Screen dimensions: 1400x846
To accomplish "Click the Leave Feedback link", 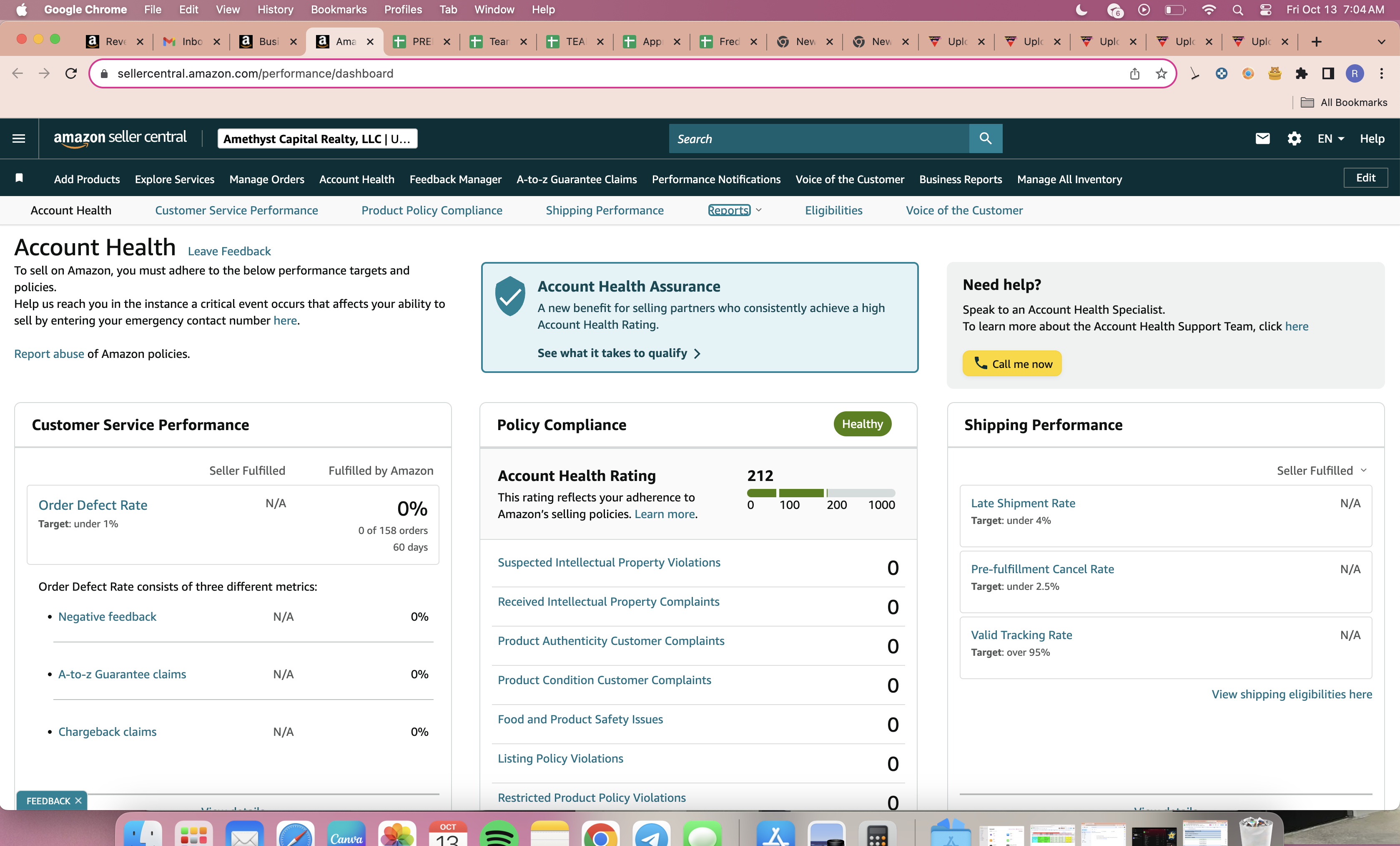I will click(x=229, y=251).
